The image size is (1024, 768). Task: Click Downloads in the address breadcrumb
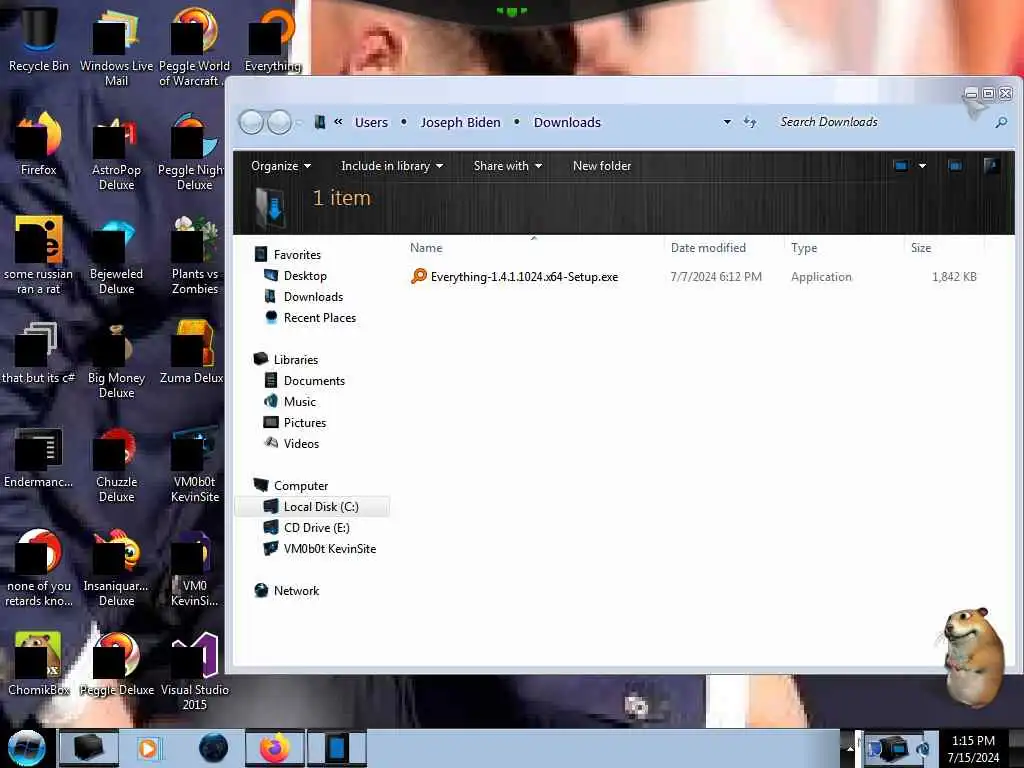point(567,122)
